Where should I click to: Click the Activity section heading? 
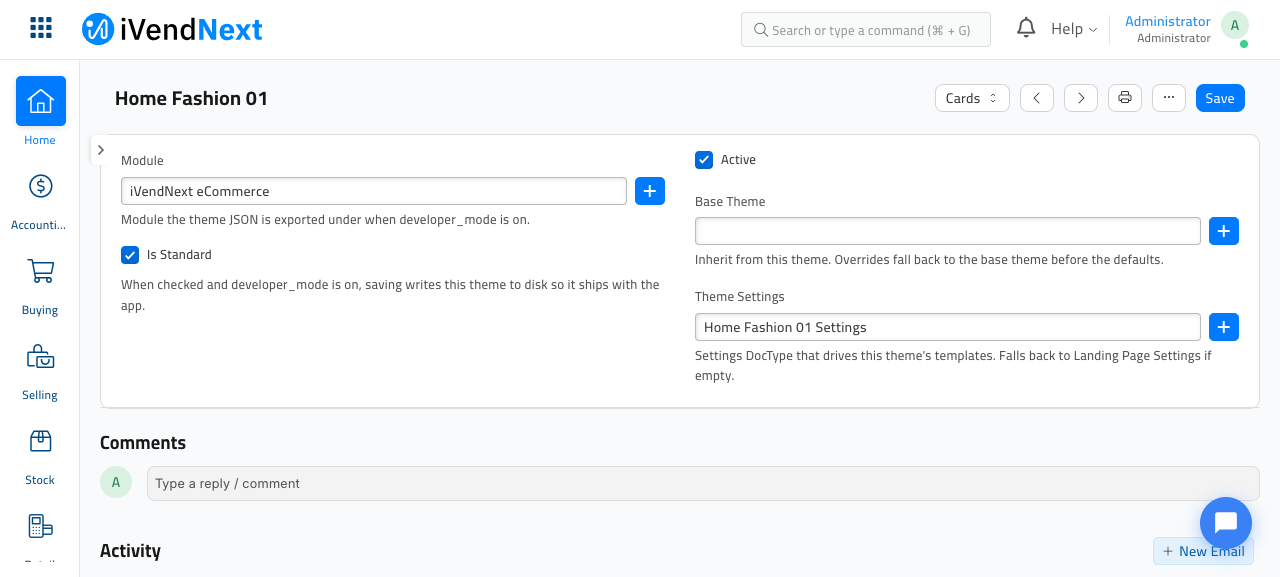[130, 551]
